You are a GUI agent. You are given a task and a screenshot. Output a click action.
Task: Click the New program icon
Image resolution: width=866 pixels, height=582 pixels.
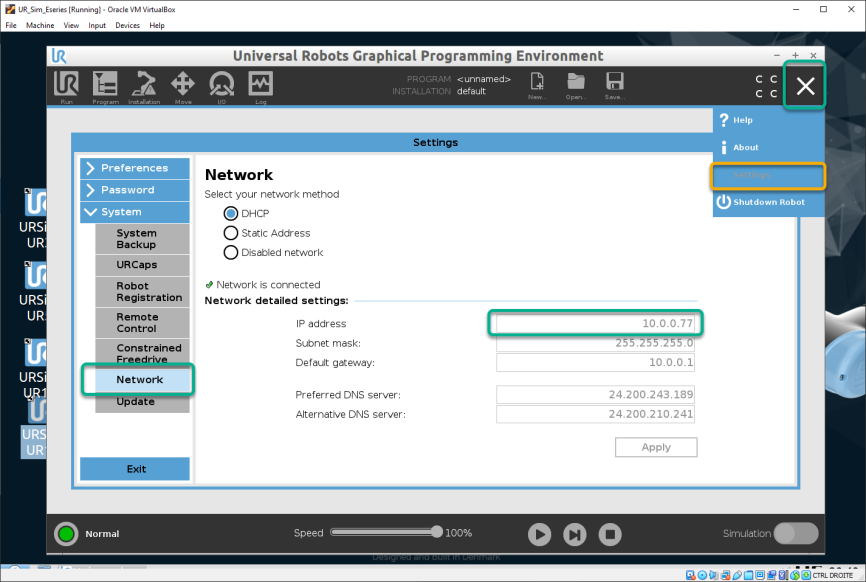537,86
